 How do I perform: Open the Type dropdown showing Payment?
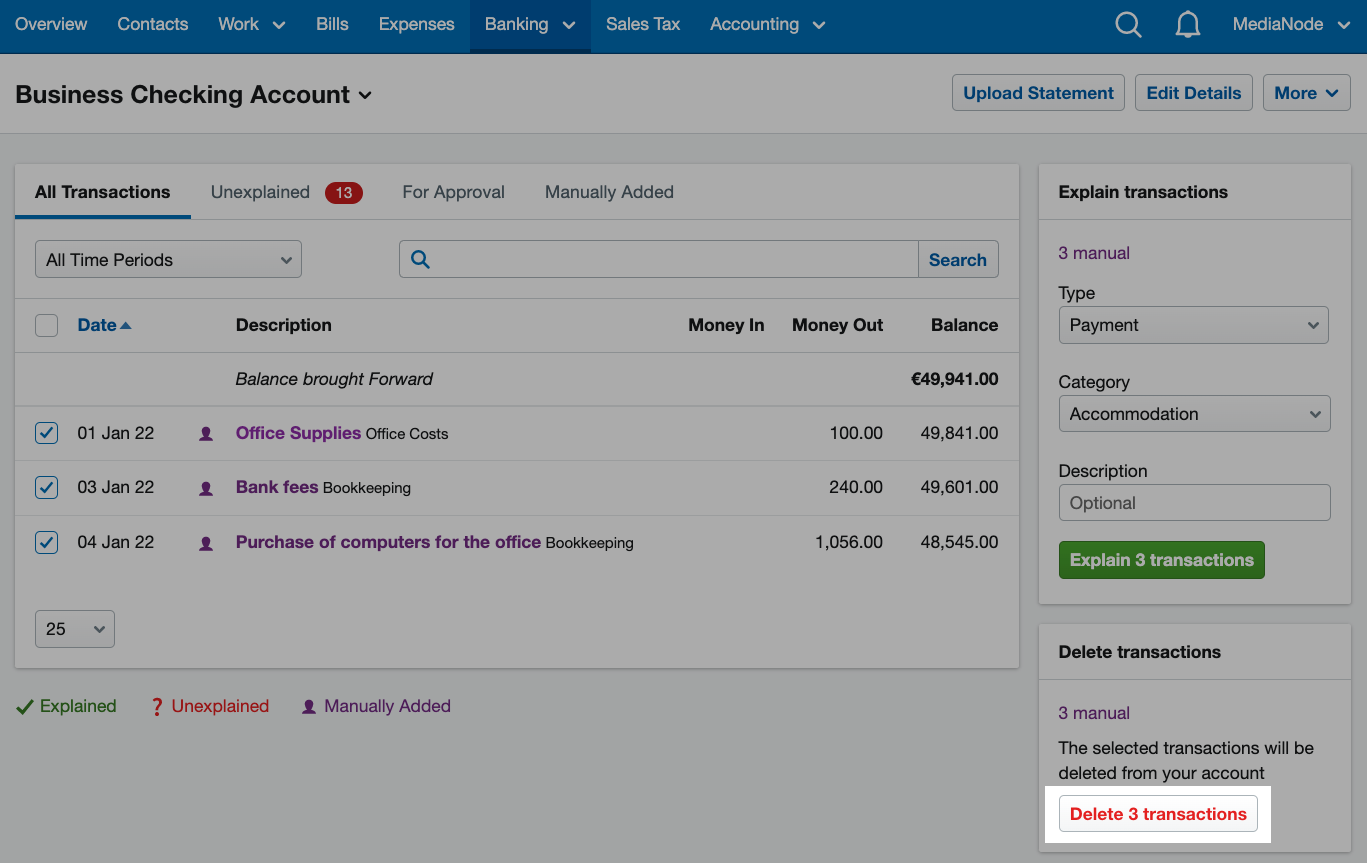click(x=1193, y=325)
